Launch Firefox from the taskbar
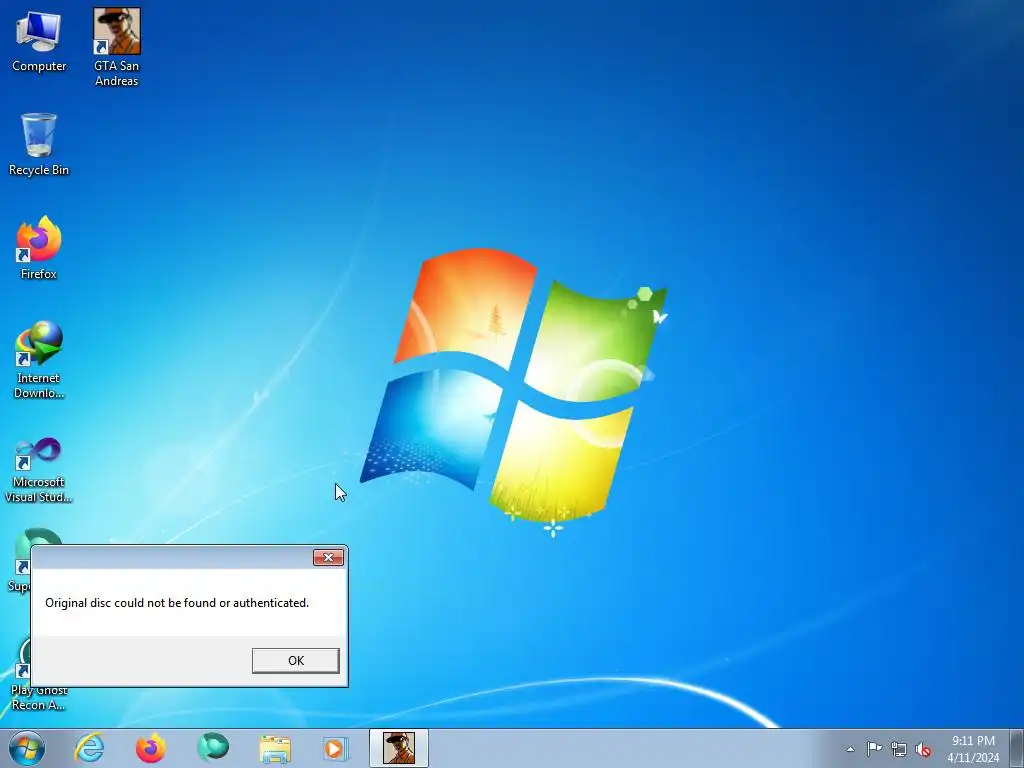This screenshot has width=1024, height=768. coord(151,748)
